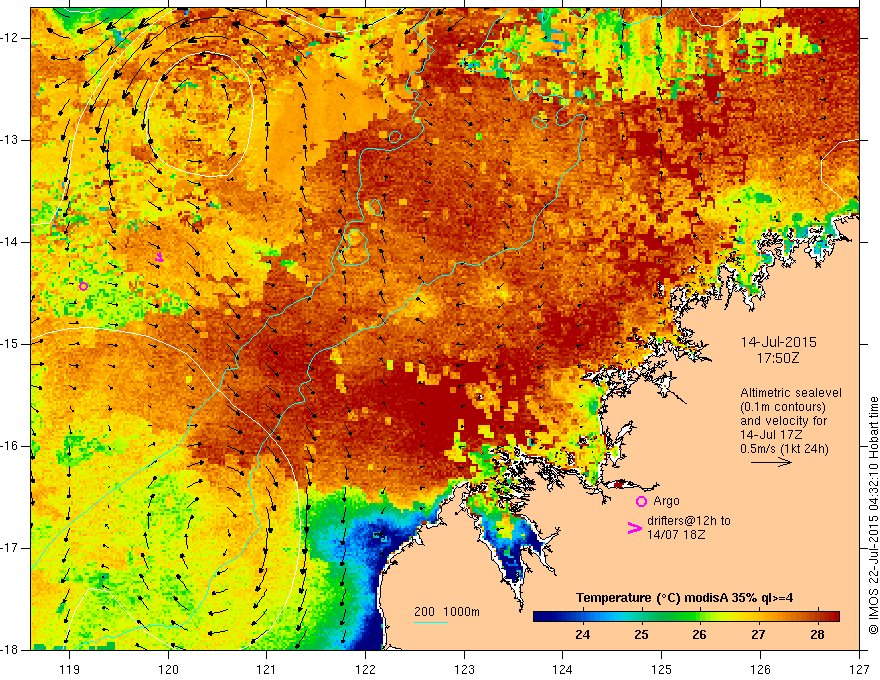Screen dimensions: 880x680
Task: Select the "Altimetric sealevel" caption line
Action: [x=790, y=393]
